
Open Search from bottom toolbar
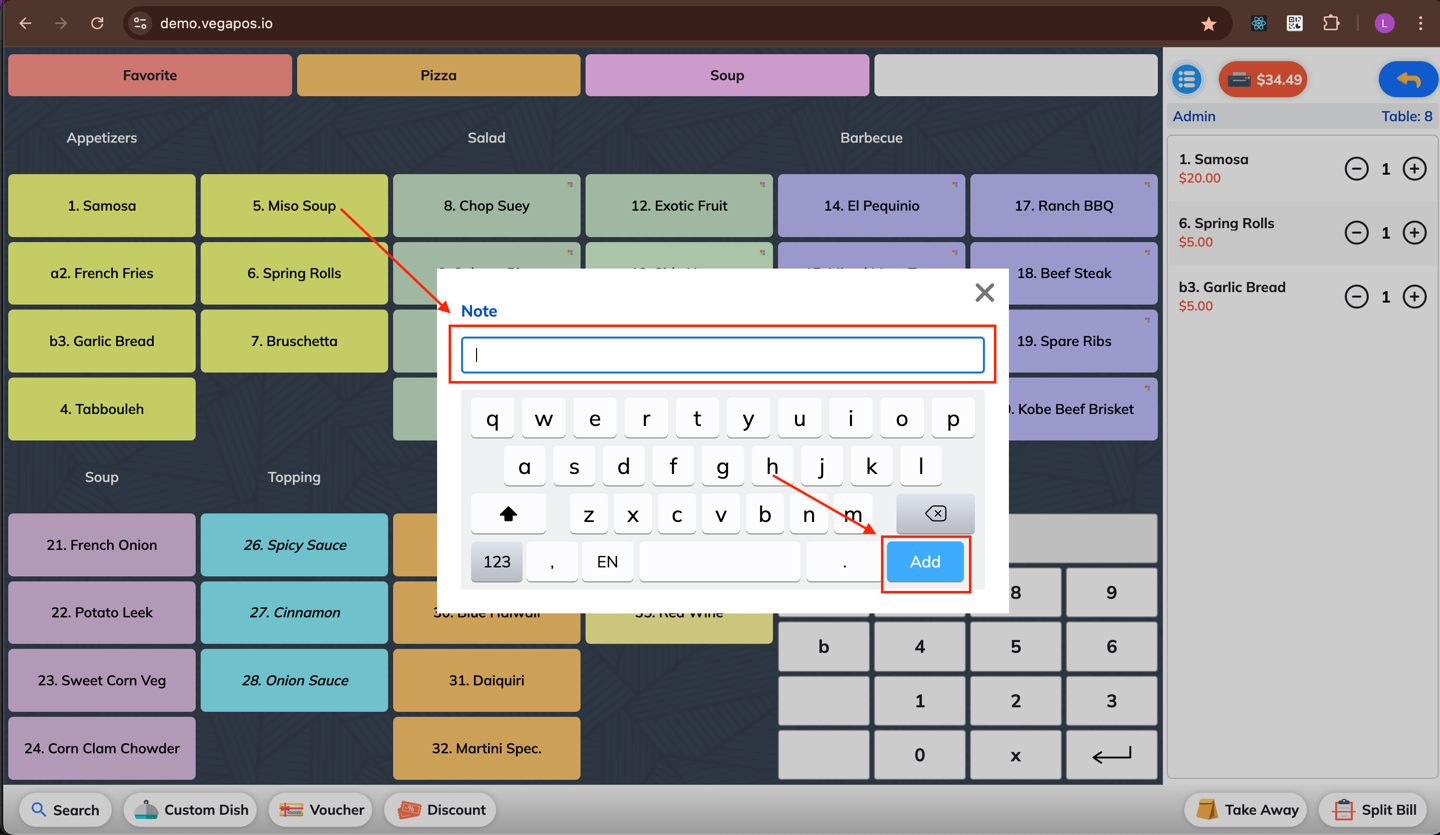click(x=66, y=810)
